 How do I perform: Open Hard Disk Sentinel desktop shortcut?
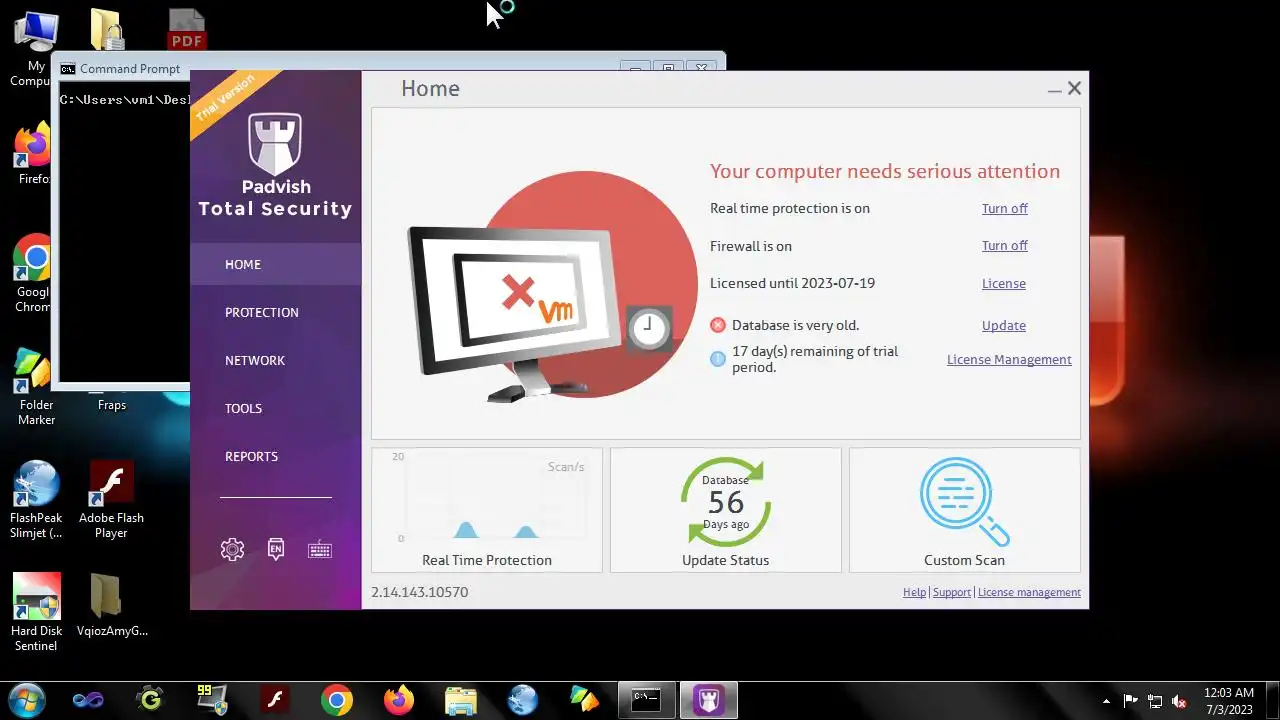36,612
